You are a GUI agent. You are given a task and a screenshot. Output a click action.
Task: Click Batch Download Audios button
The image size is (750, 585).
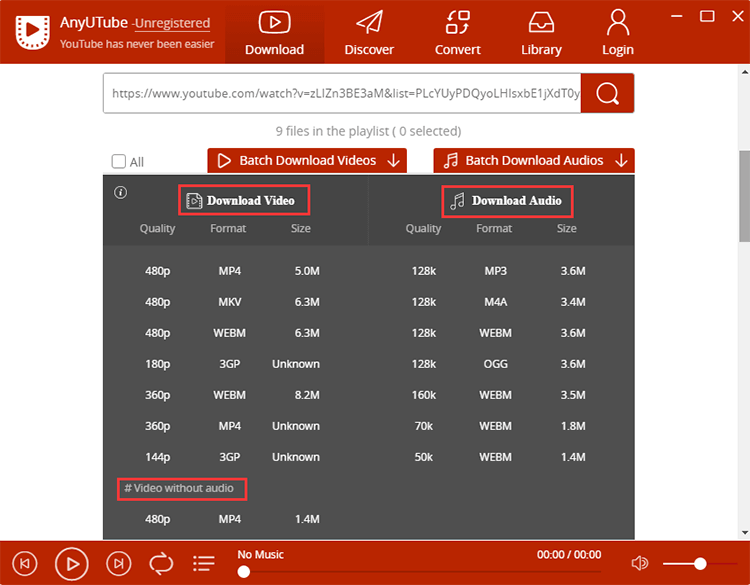[x=534, y=161]
